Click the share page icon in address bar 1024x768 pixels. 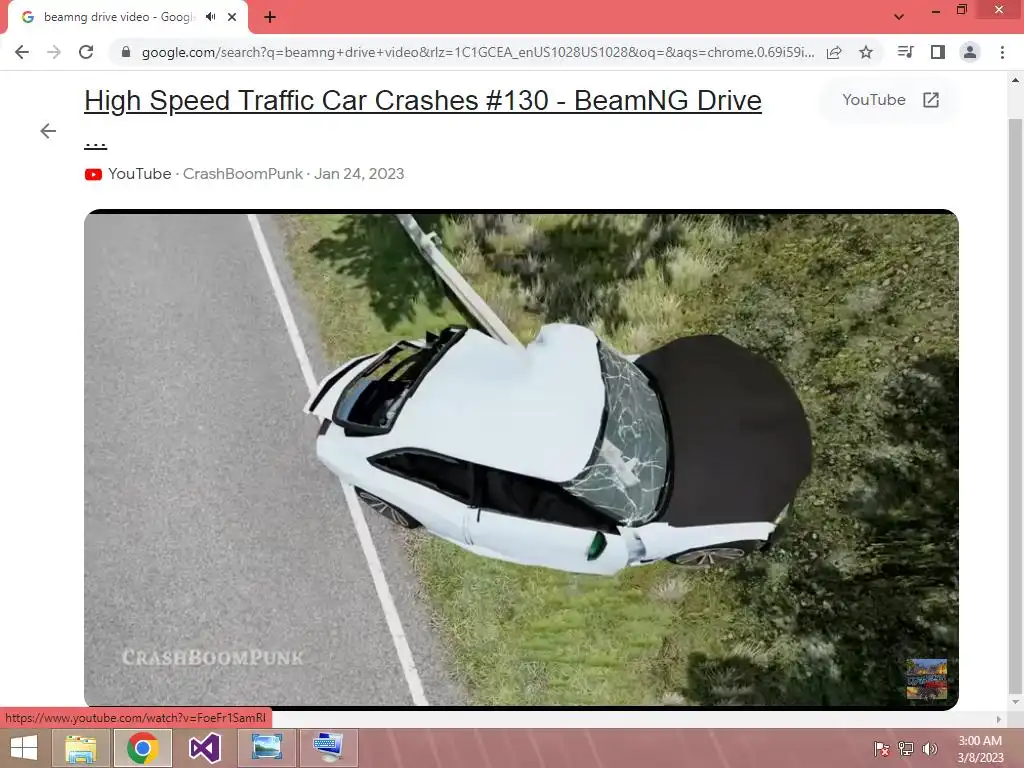coord(834,52)
